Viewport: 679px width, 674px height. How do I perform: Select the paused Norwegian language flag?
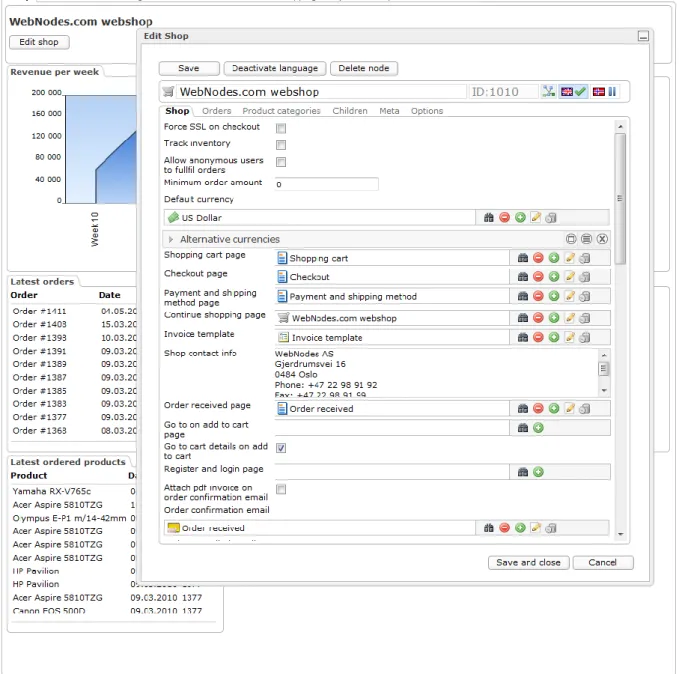[605, 91]
